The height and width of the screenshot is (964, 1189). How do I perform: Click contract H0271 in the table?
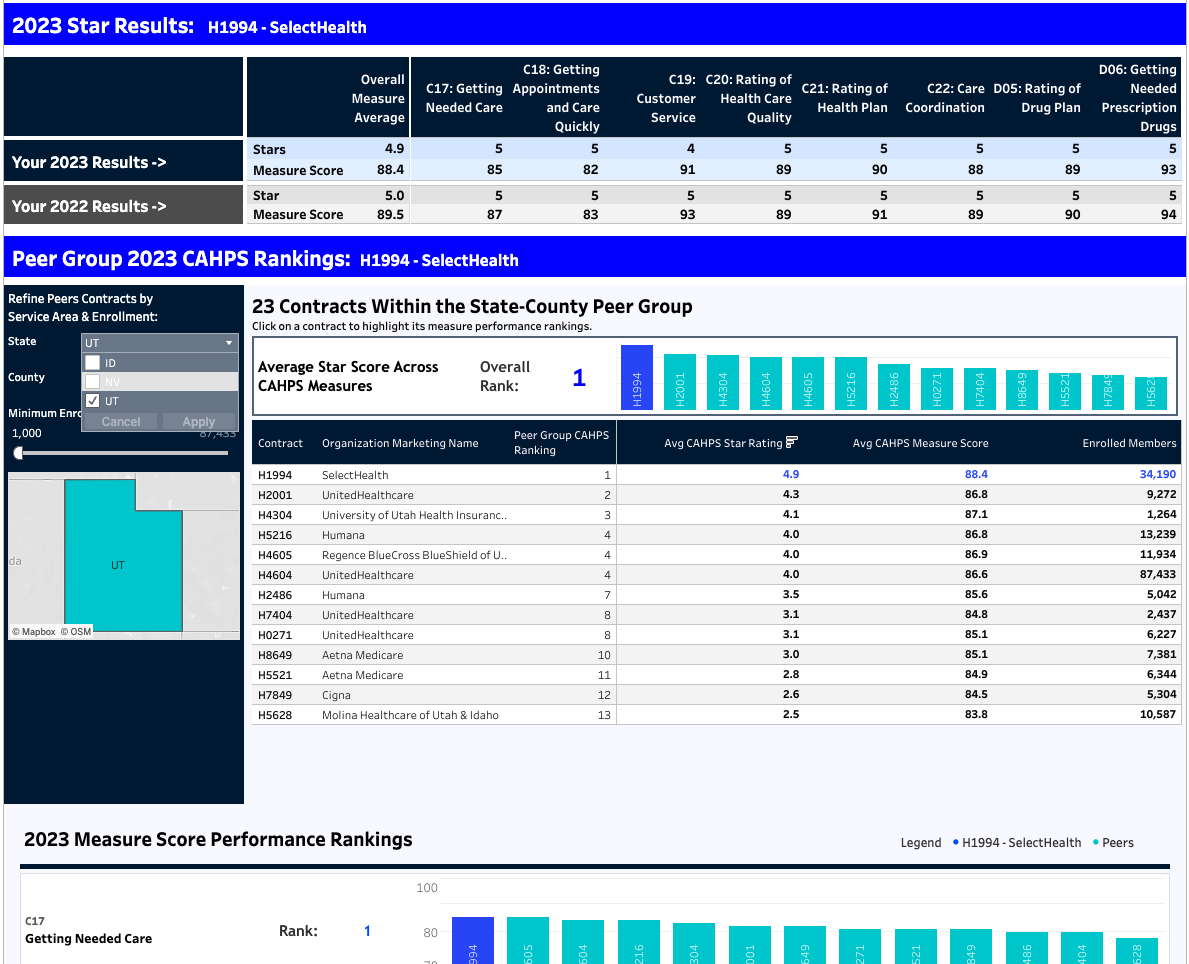coord(275,635)
